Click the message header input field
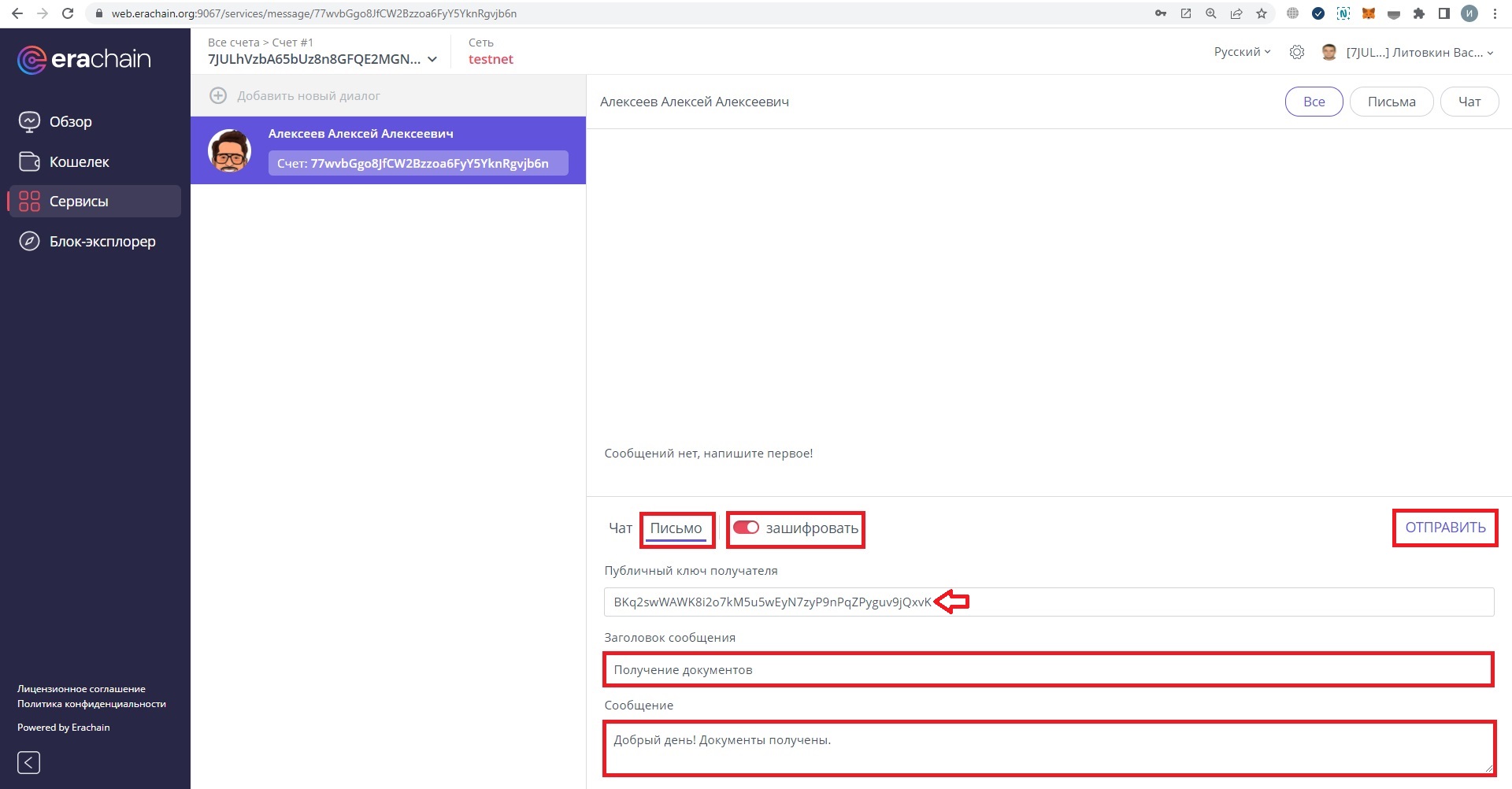This screenshot has width=1512, height=789. click(x=1047, y=670)
